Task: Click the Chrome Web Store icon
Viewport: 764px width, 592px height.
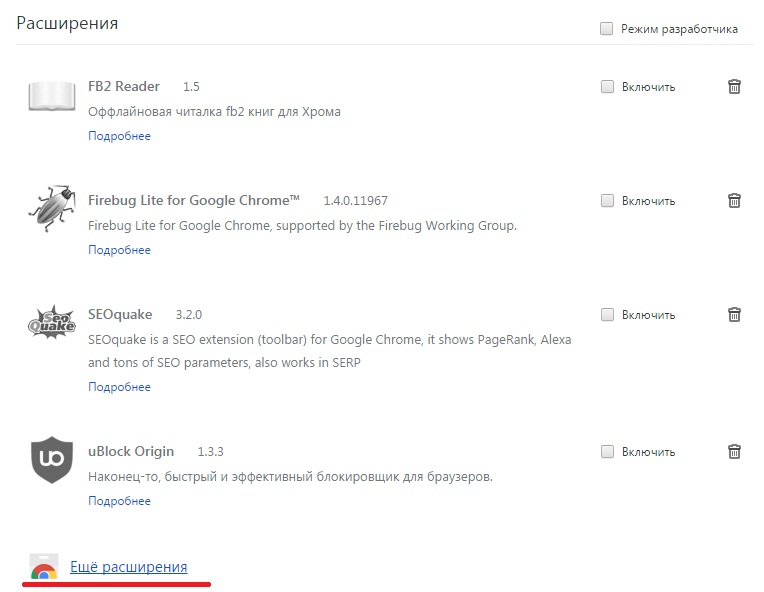Action: pos(44,568)
